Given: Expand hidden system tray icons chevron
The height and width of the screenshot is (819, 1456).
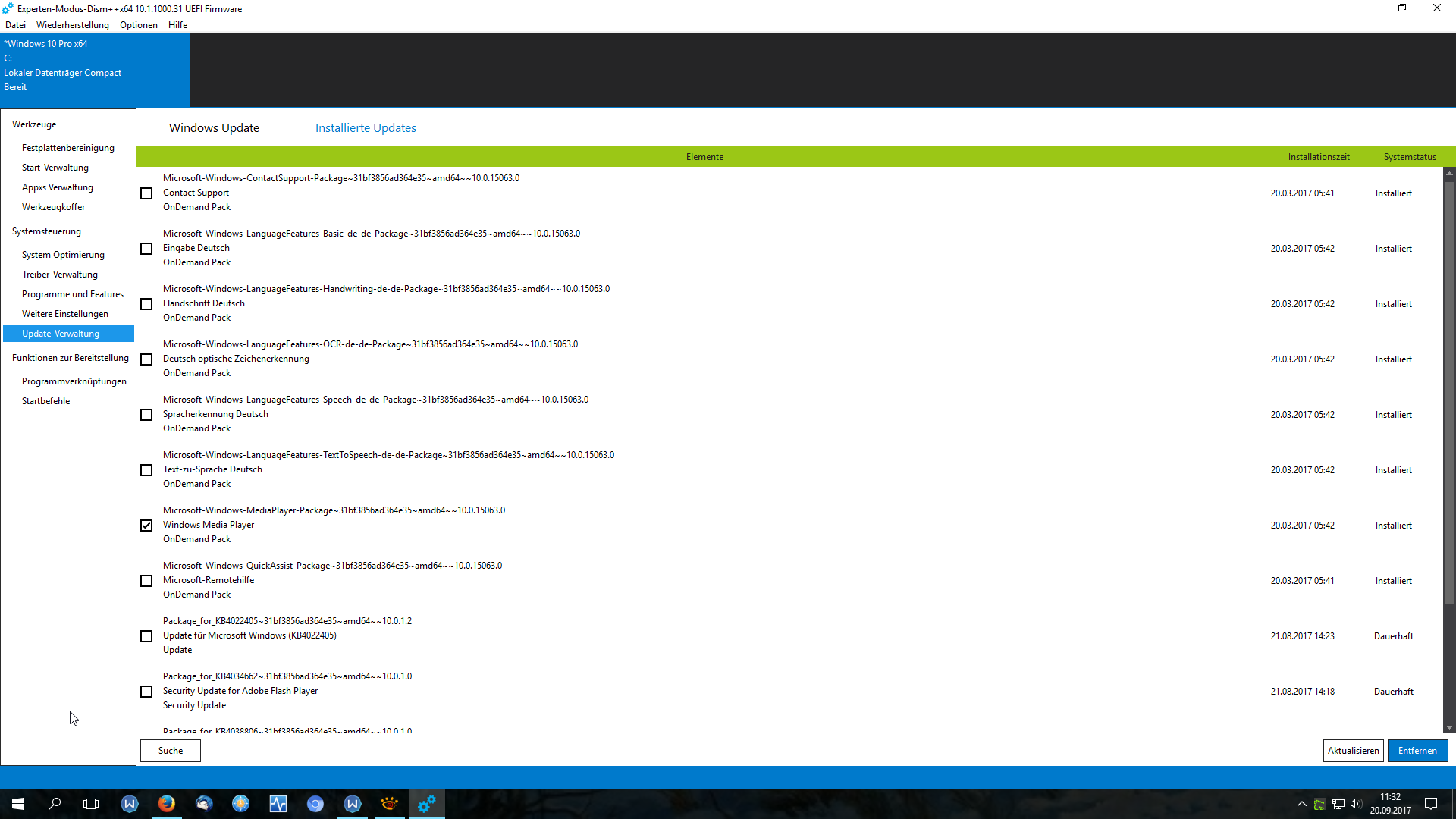Looking at the screenshot, I should pyautogui.click(x=1301, y=804).
